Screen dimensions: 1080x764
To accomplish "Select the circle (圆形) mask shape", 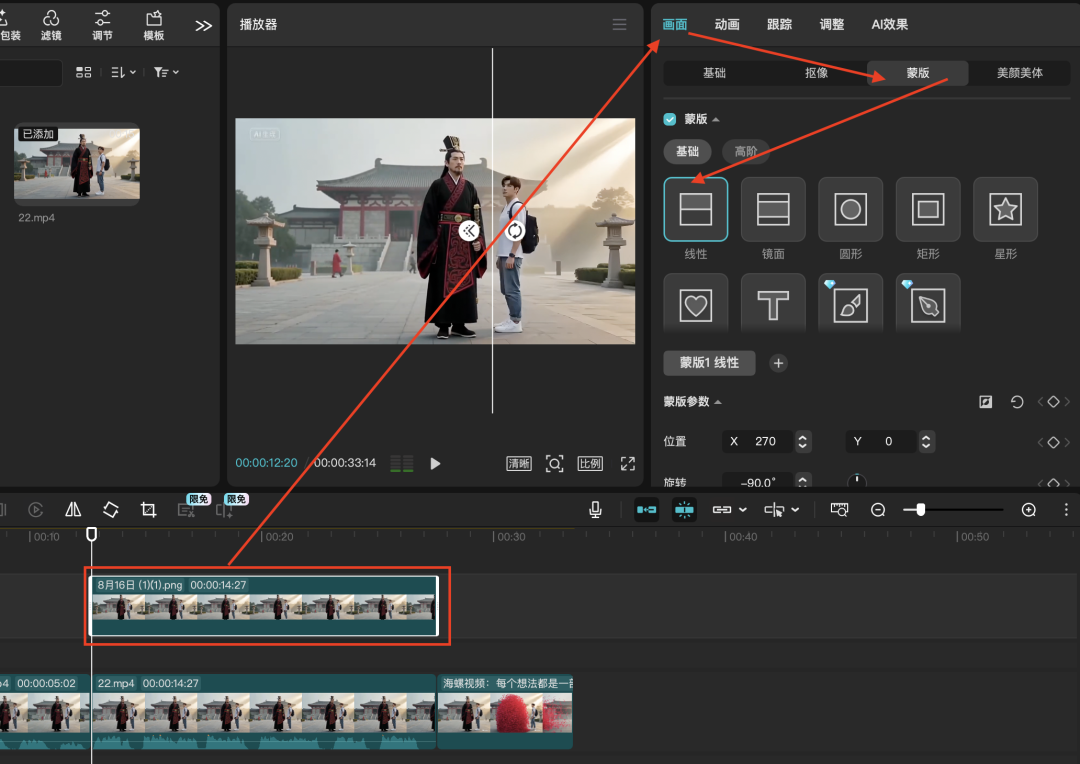I will [850, 209].
